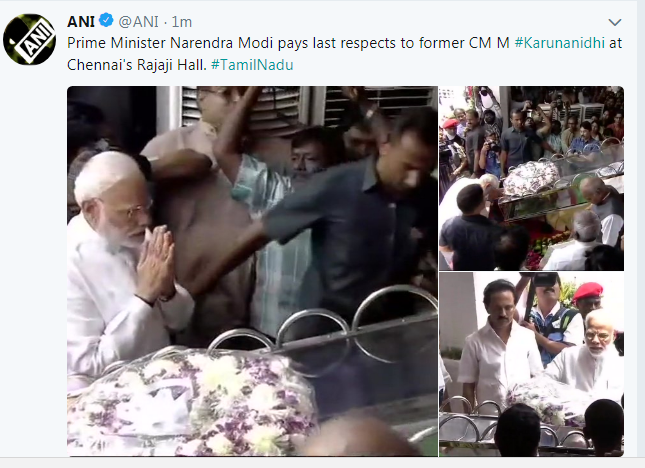Open the top-right crowd photo
This screenshot has height=468, width=645.
[531, 178]
